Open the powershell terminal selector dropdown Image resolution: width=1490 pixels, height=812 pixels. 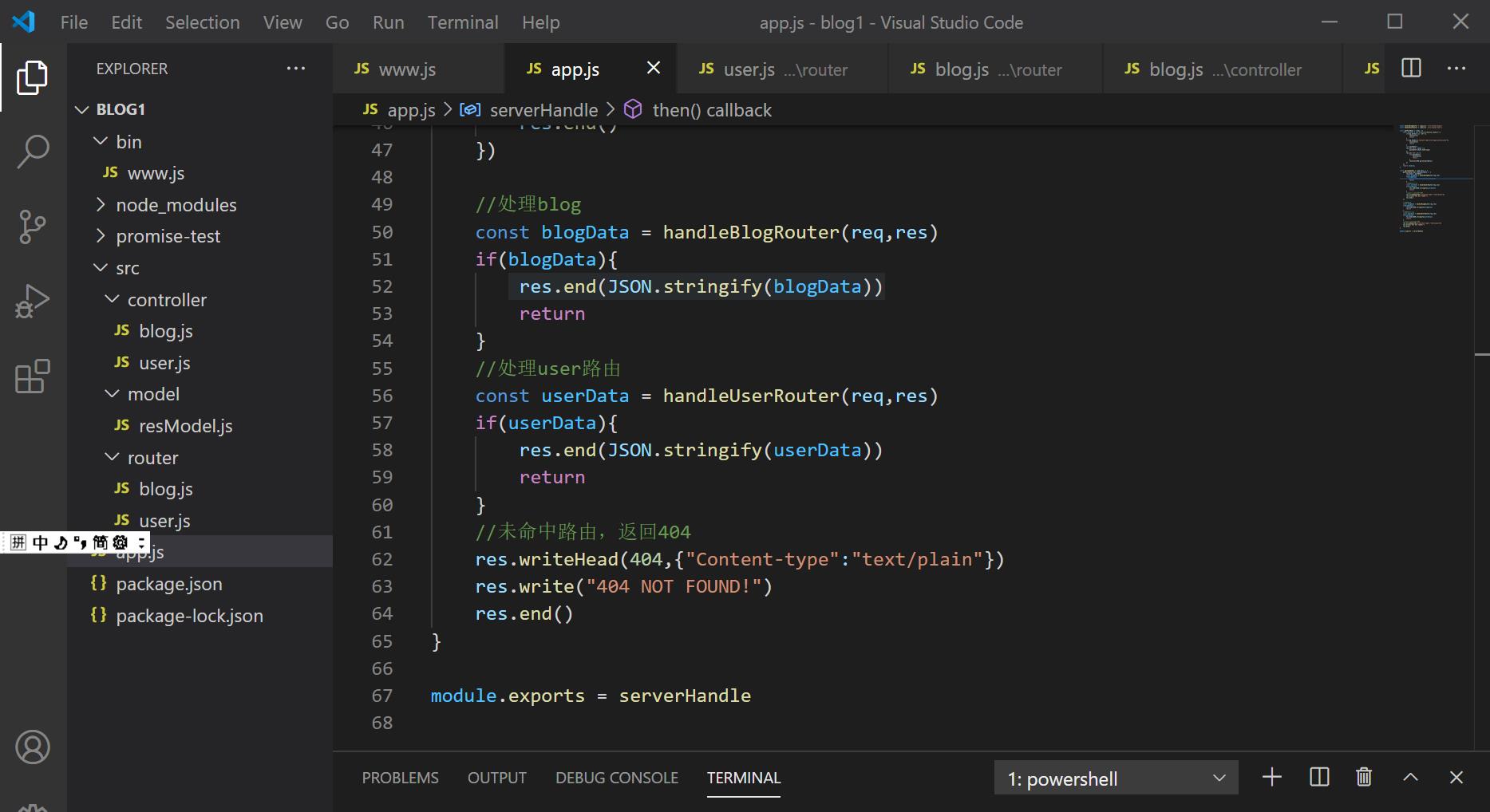1116,778
